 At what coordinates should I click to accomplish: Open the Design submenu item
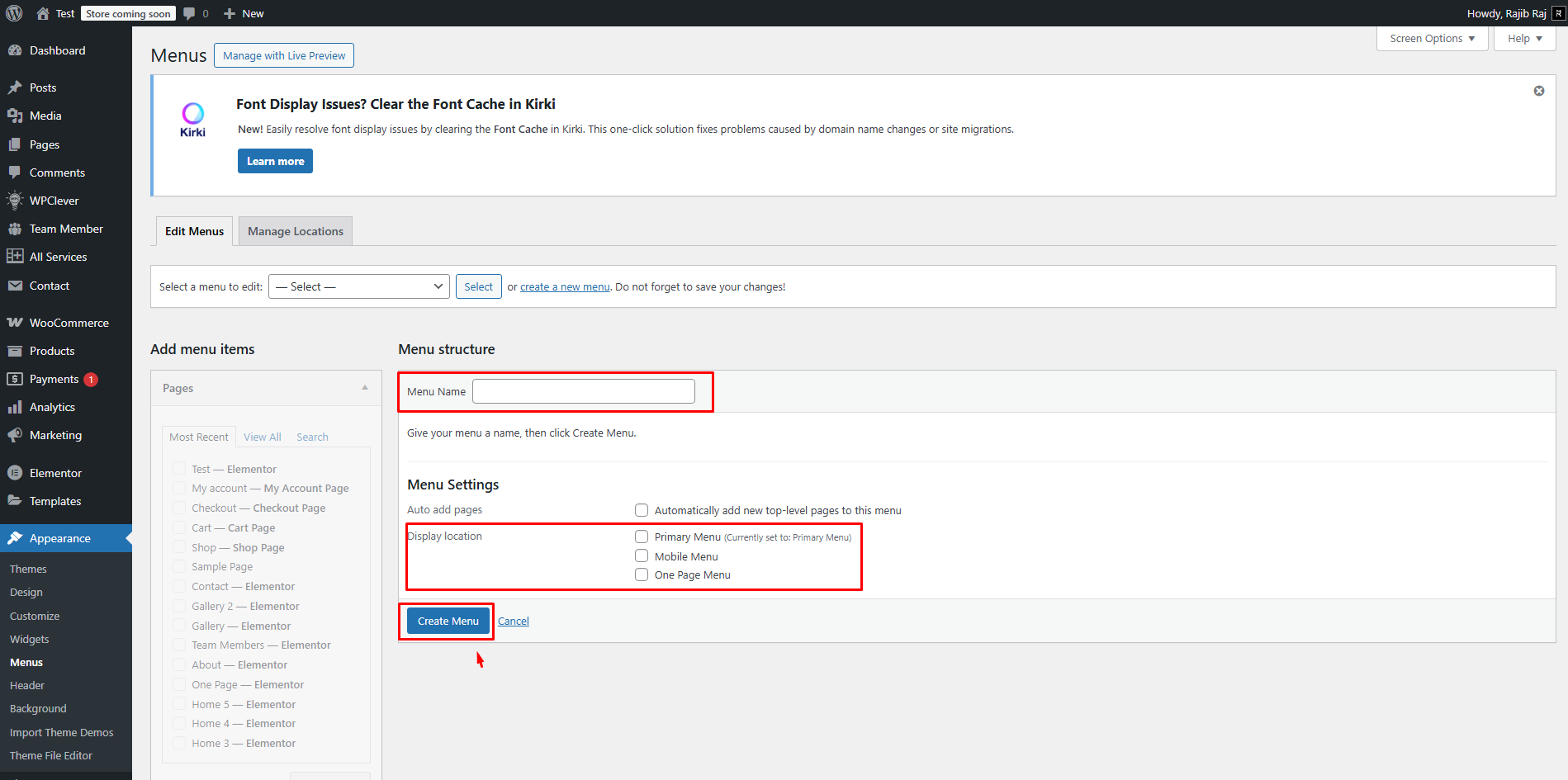[26, 592]
